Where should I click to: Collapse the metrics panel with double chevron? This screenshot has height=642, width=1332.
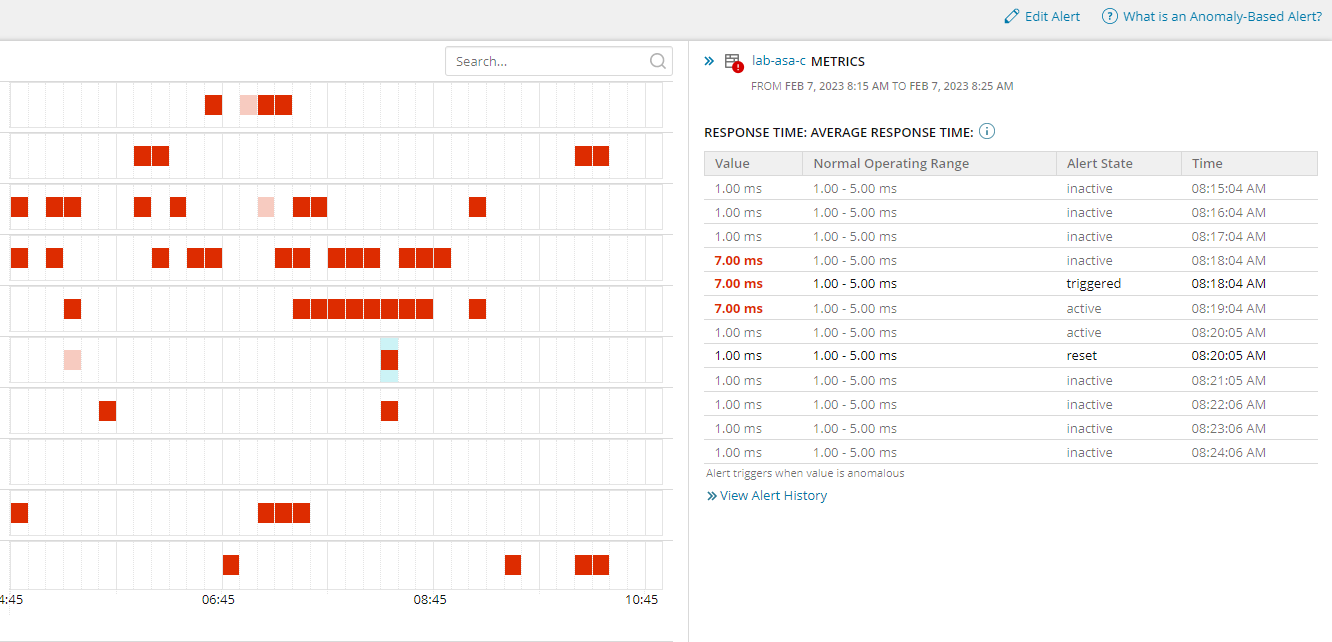(709, 61)
